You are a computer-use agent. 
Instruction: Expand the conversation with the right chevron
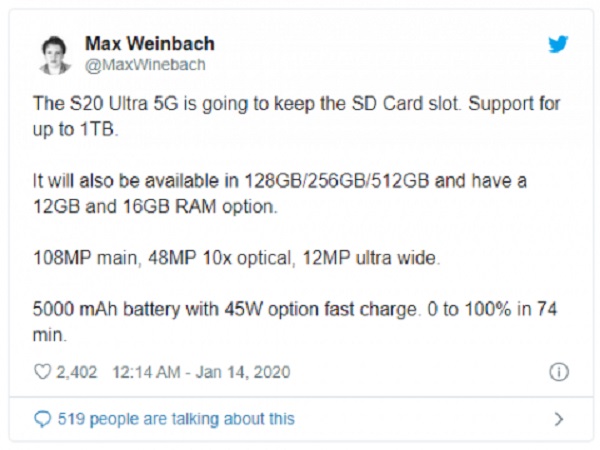(558, 419)
